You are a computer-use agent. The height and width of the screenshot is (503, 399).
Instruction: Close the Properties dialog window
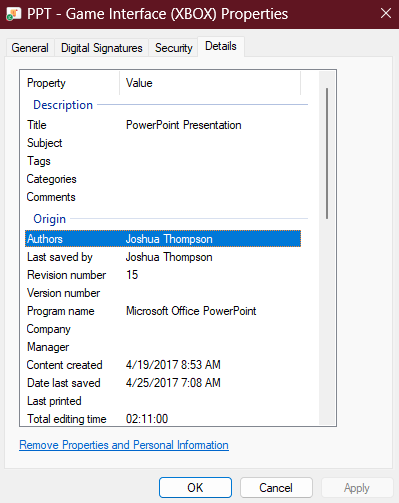386,14
